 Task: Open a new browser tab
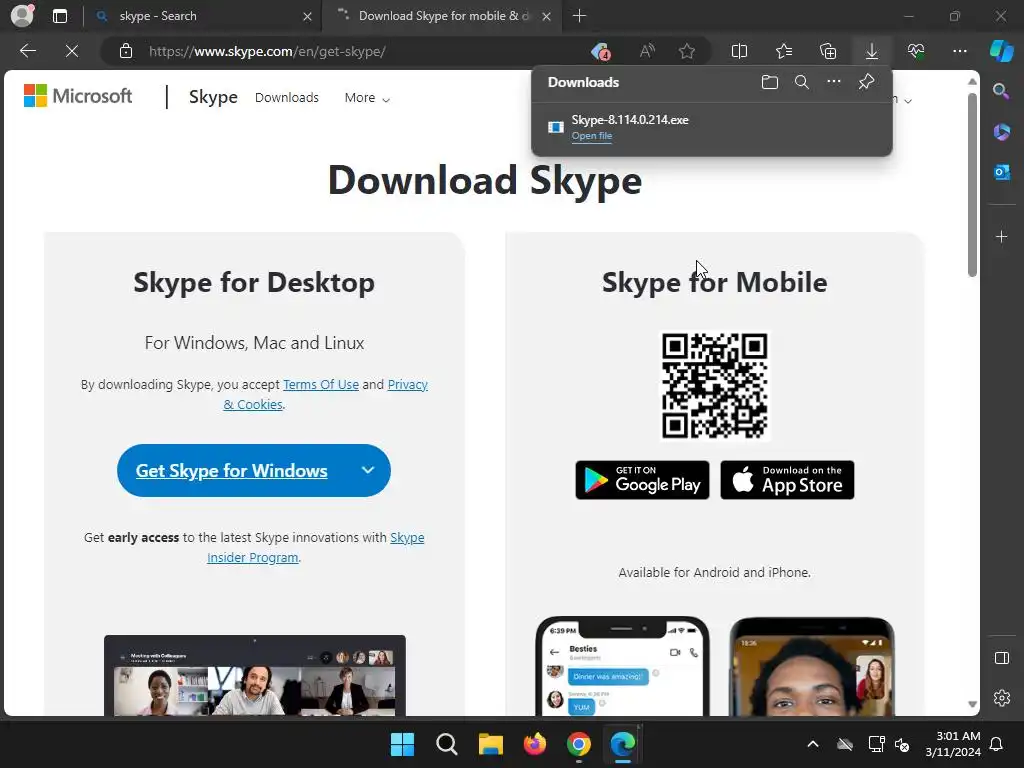coord(579,16)
